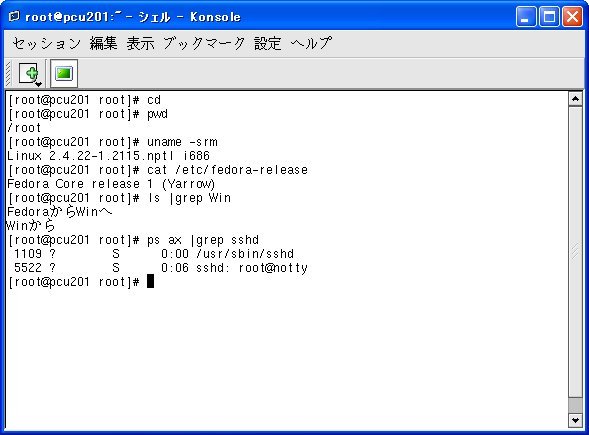This screenshot has width=589, height=435.
Task: Click the terminal cursor at the prompt
Action: [150, 281]
